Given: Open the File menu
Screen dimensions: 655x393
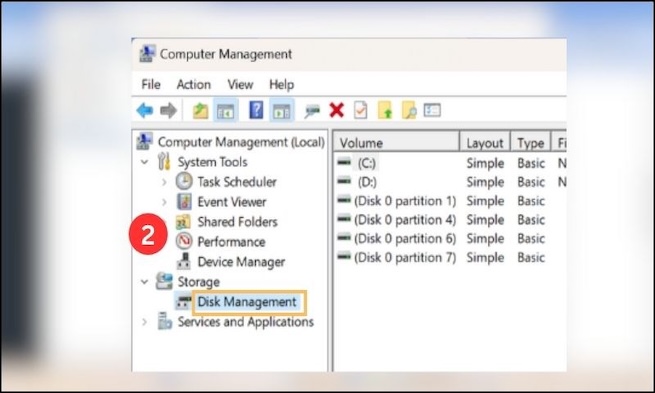Looking at the screenshot, I should coord(151,84).
